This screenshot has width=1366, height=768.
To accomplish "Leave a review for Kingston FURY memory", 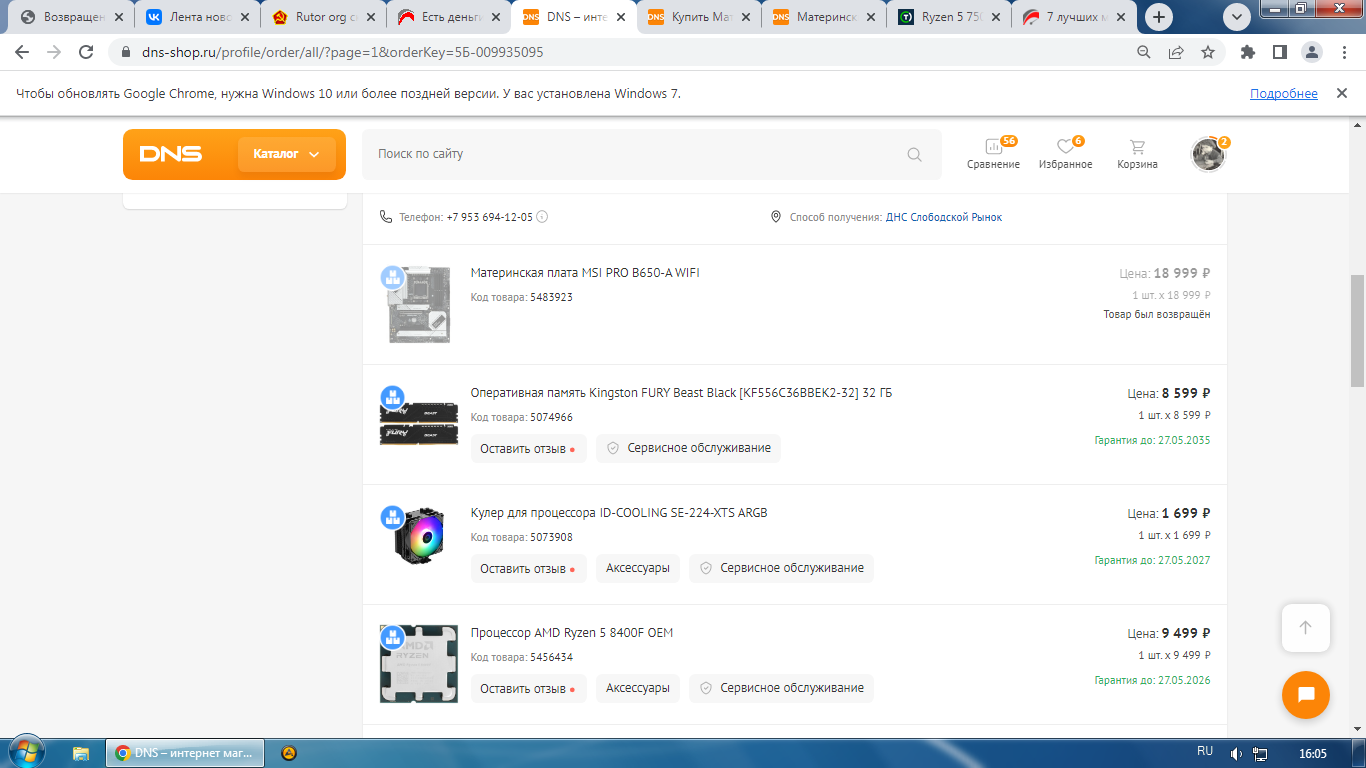I will [x=527, y=448].
